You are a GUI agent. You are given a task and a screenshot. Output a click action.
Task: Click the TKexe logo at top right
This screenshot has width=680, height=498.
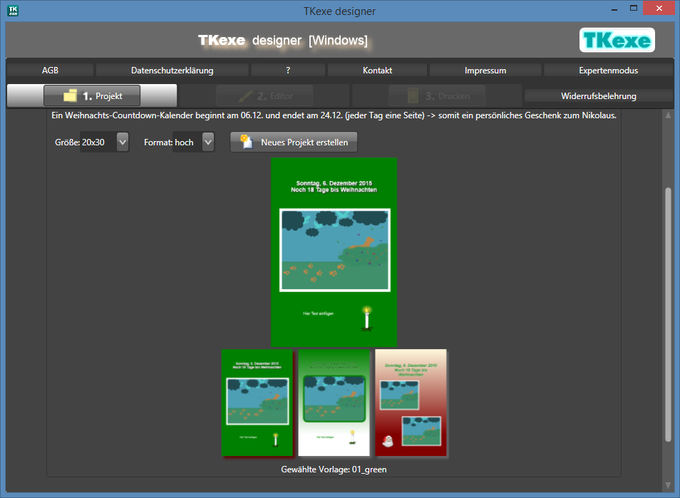[617, 40]
